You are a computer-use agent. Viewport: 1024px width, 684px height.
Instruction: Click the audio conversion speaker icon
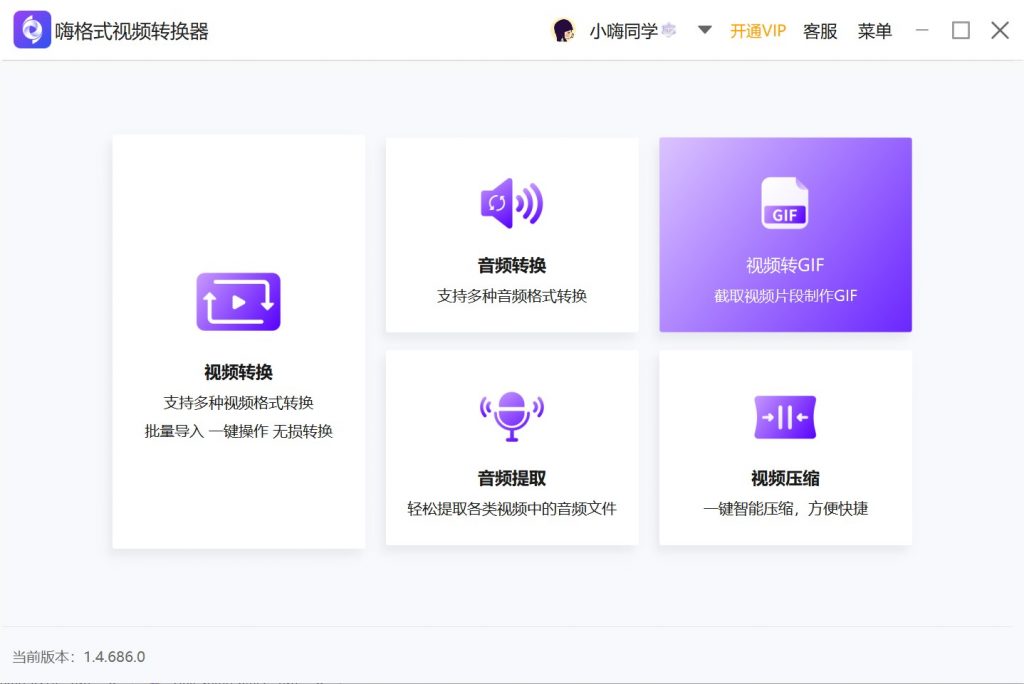click(511, 204)
